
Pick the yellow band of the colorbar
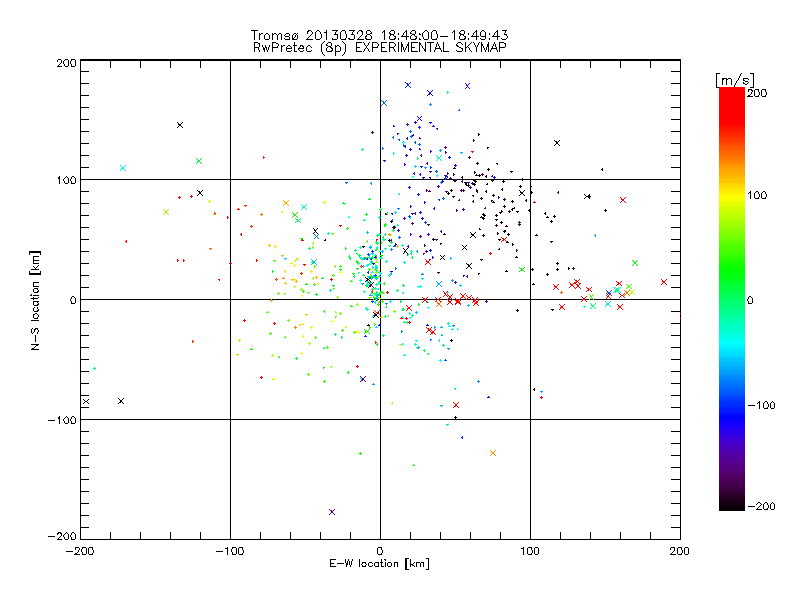coord(732,195)
